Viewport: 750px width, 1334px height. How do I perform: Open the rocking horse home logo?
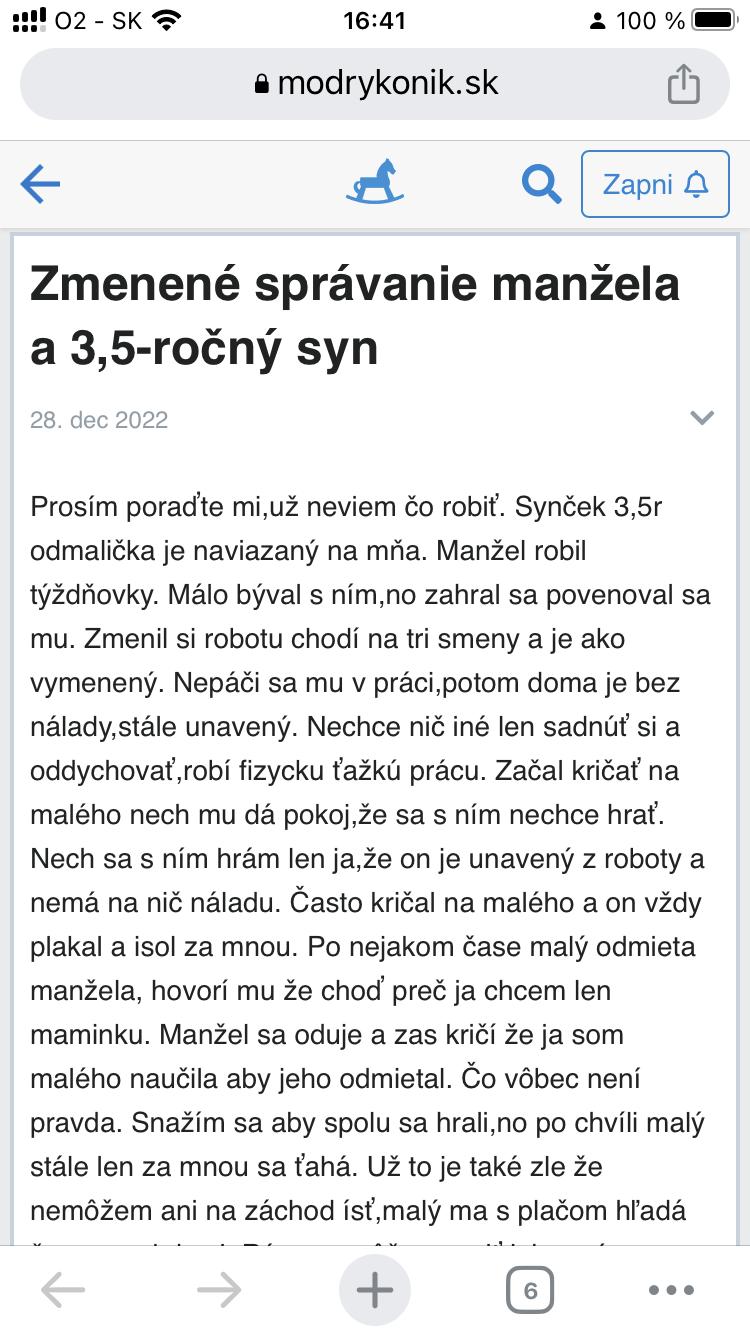pyautogui.click(x=375, y=182)
